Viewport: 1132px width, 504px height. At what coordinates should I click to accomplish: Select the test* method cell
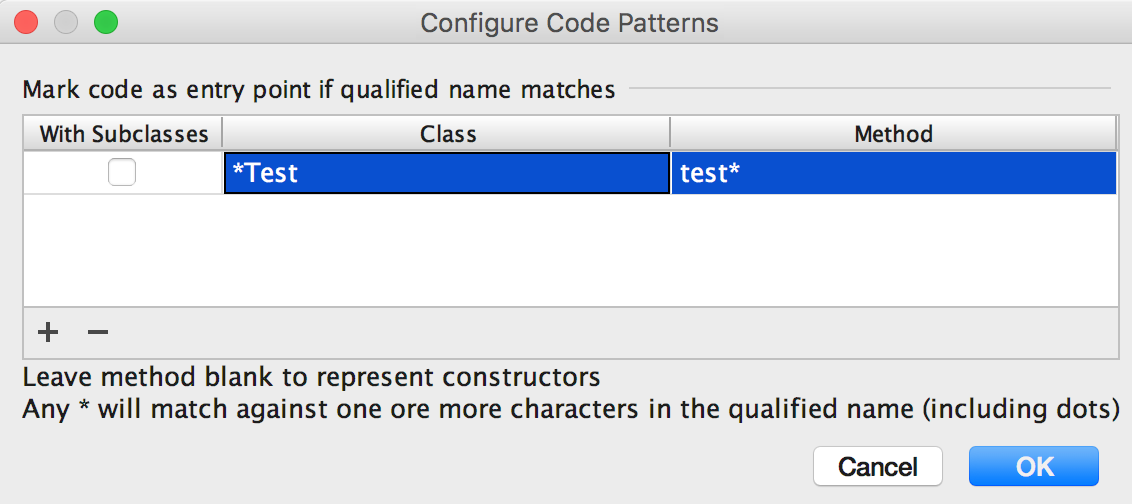point(894,173)
